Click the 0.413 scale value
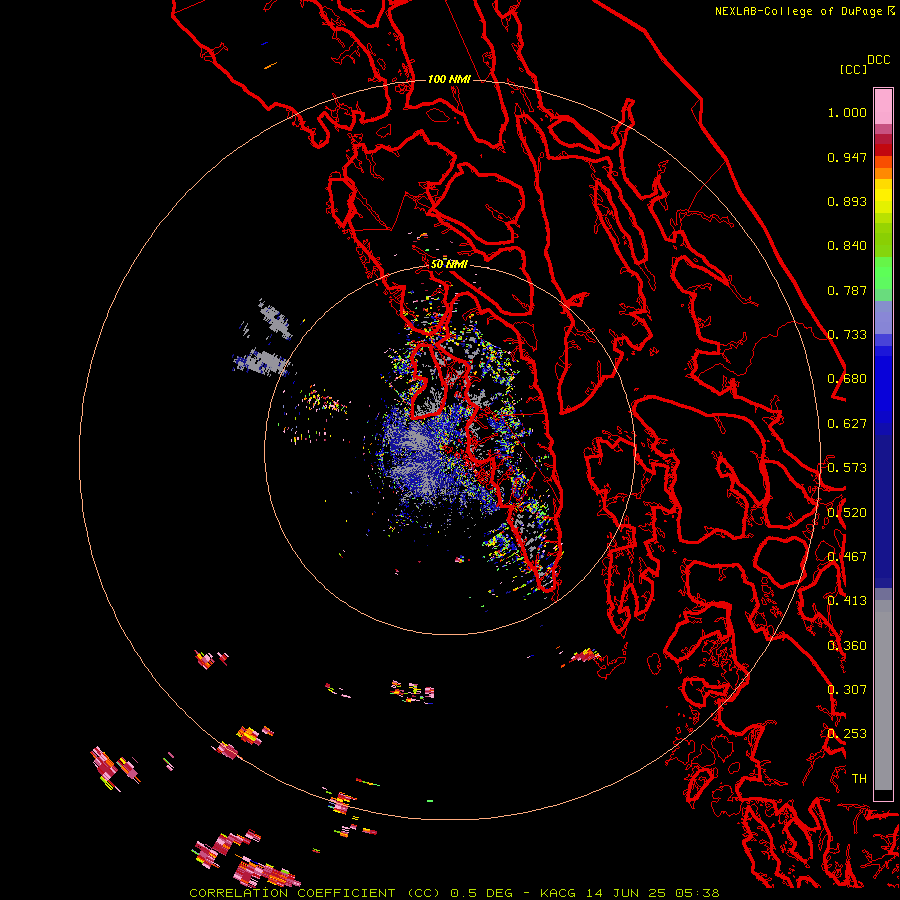The width and height of the screenshot is (900, 900). (x=847, y=601)
